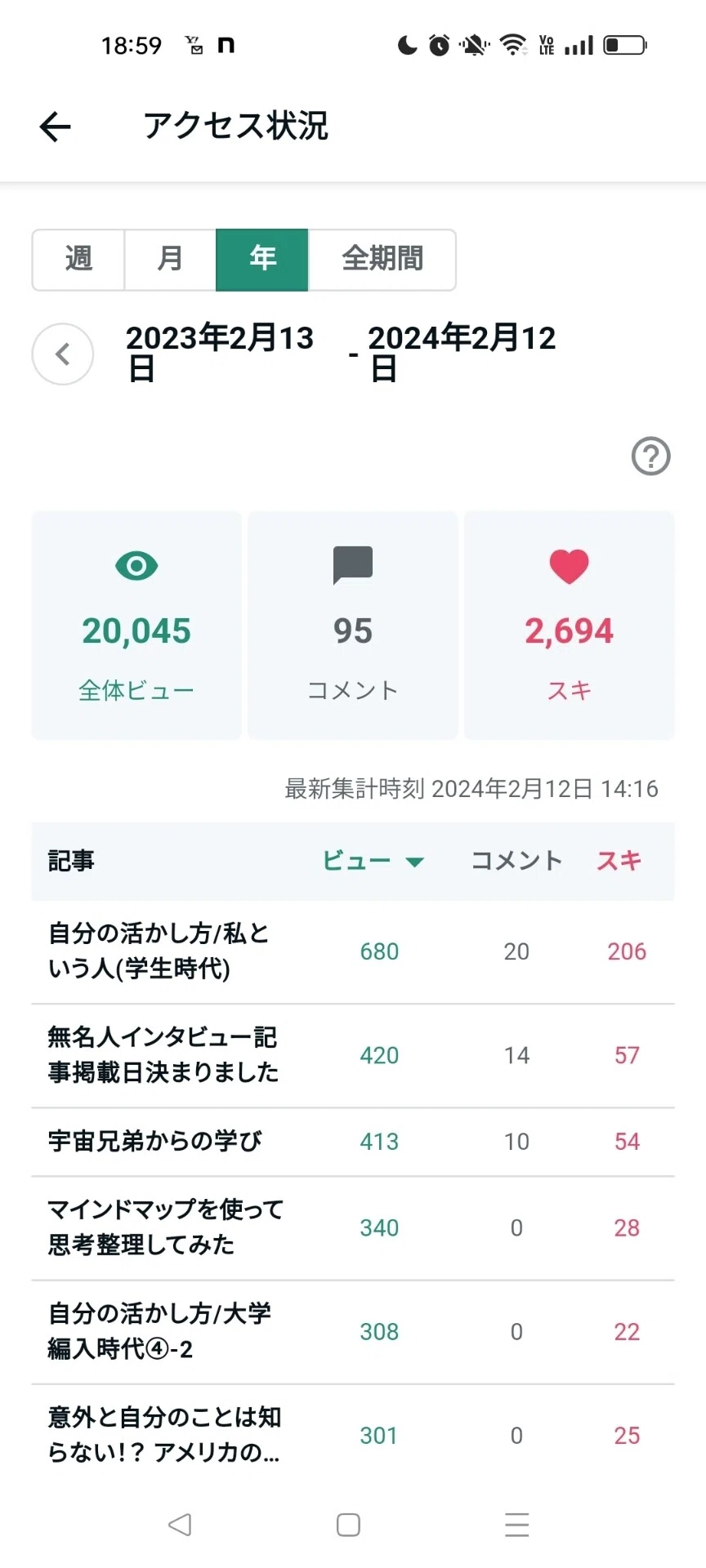The image size is (706, 1568).
Task: Switch to the 週 tab
Action: tap(78, 260)
